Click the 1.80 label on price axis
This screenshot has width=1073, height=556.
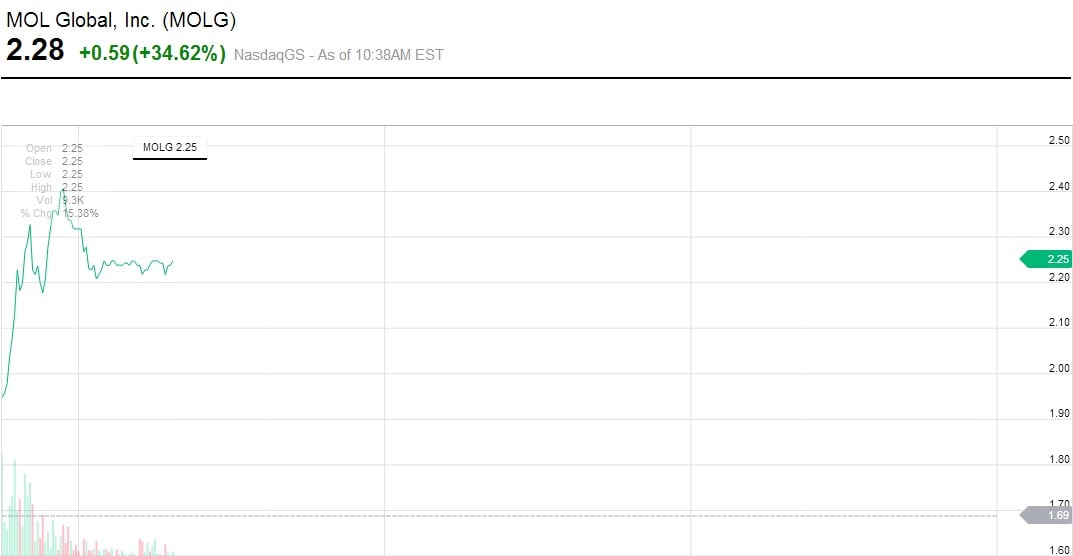tap(1058, 459)
